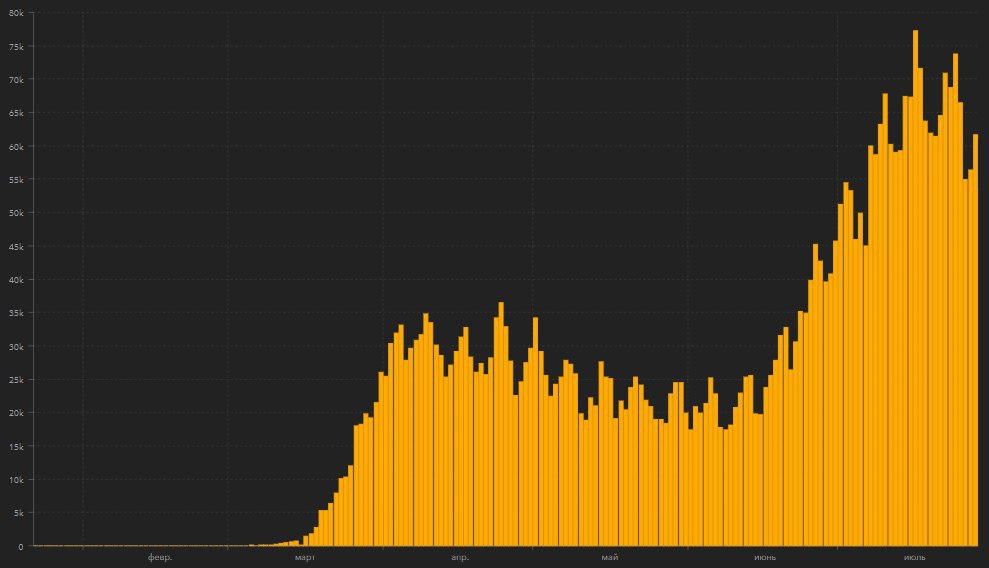Click the "40k" y-axis label
989x568 pixels.
click(x=16, y=280)
